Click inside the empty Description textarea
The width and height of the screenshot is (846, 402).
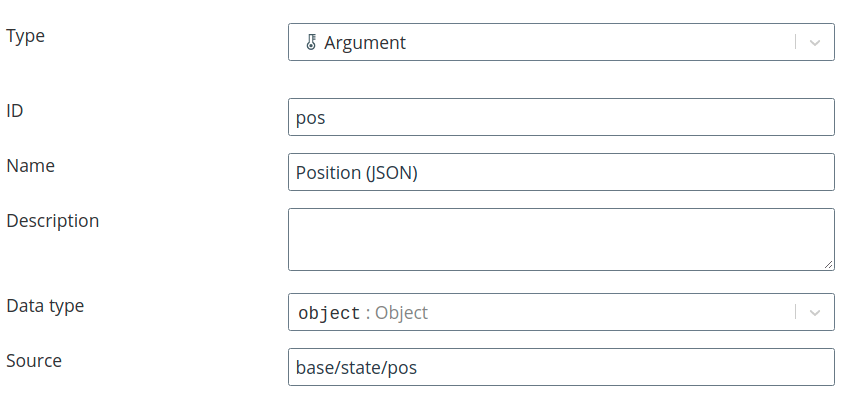coord(561,240)
